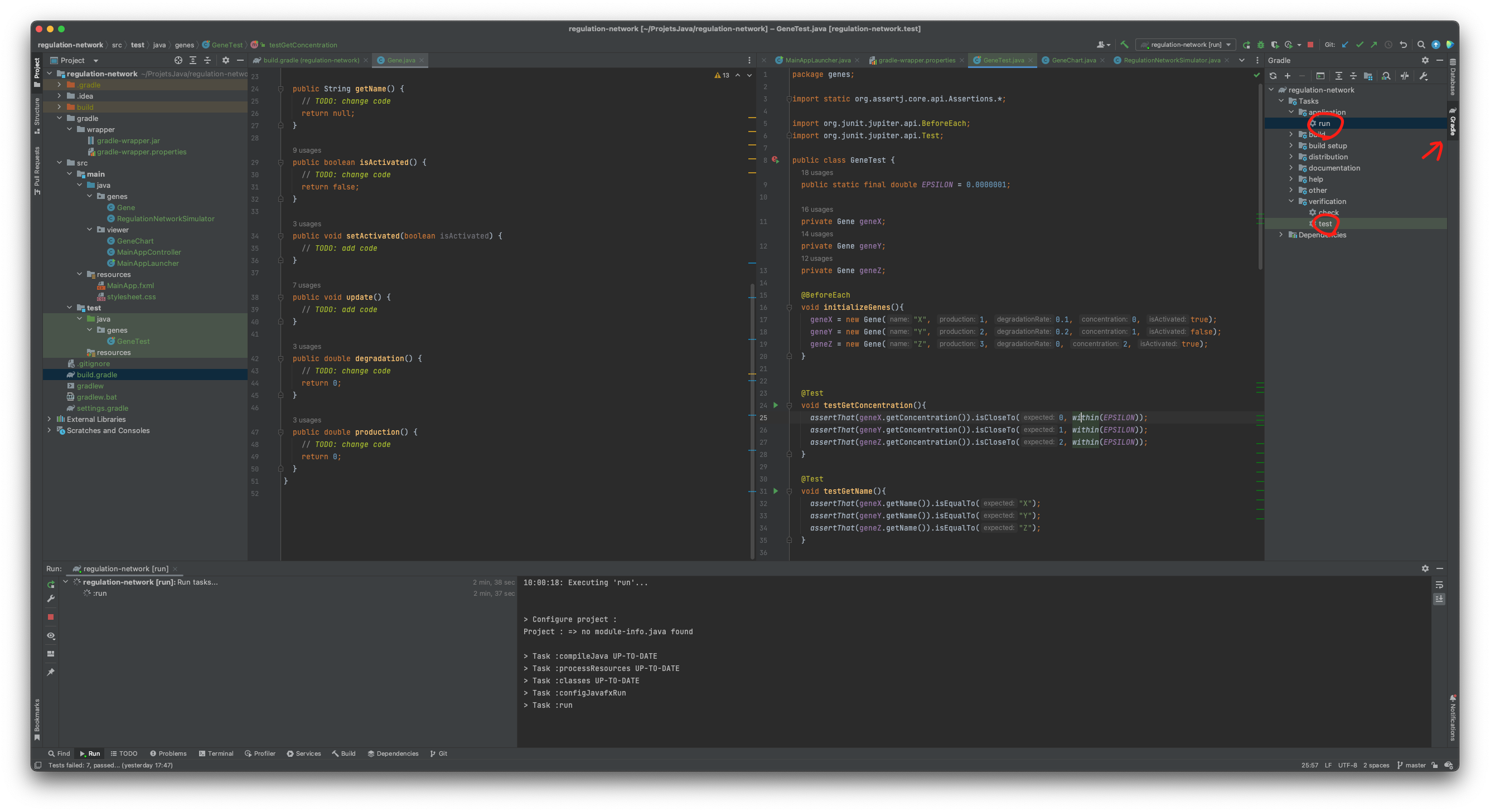Rerun icon in Run panel sidebar
This screenshot has height=812, width=1490.
coord(51,584)
